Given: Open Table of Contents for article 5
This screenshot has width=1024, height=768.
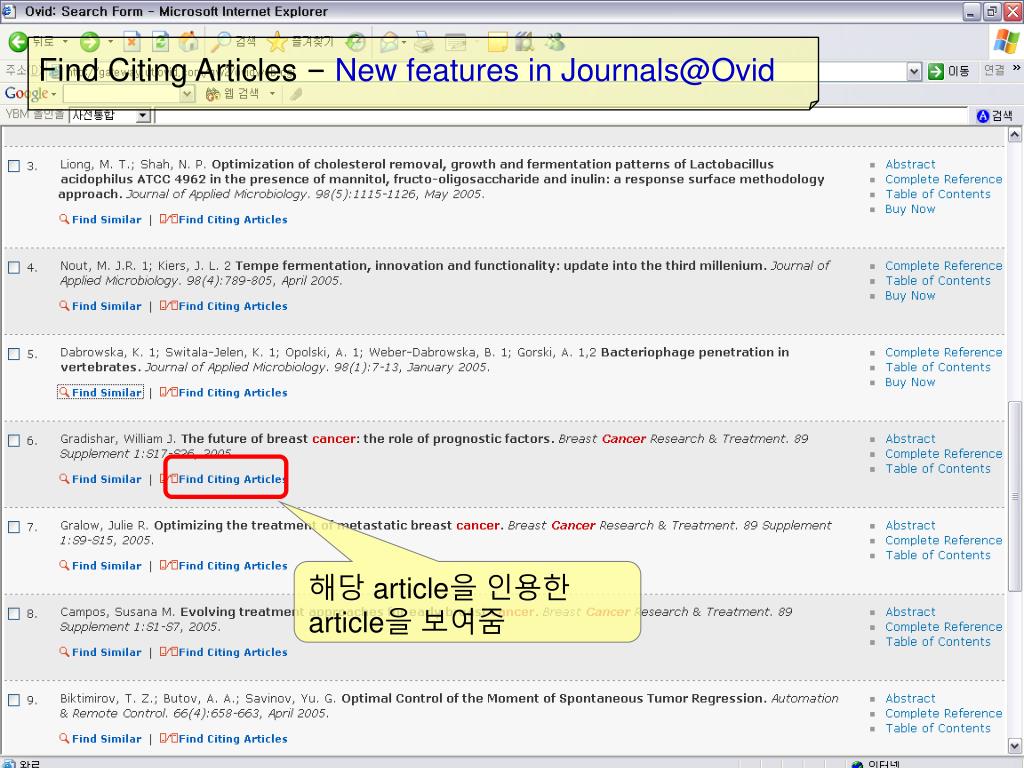Looking at the screenshot, I should (x=938, y=367).
